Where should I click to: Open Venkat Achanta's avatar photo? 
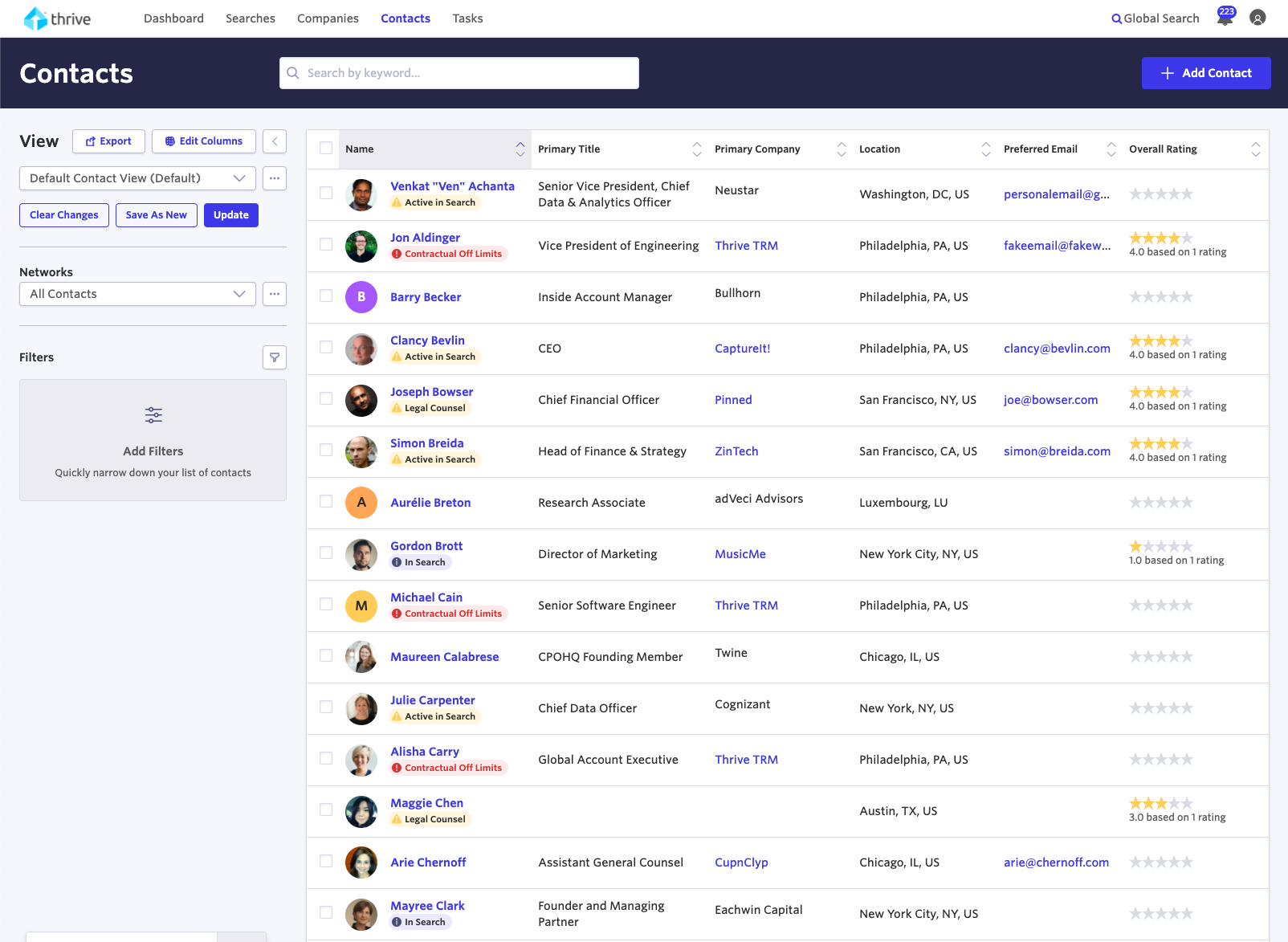(x=361, y=194)
